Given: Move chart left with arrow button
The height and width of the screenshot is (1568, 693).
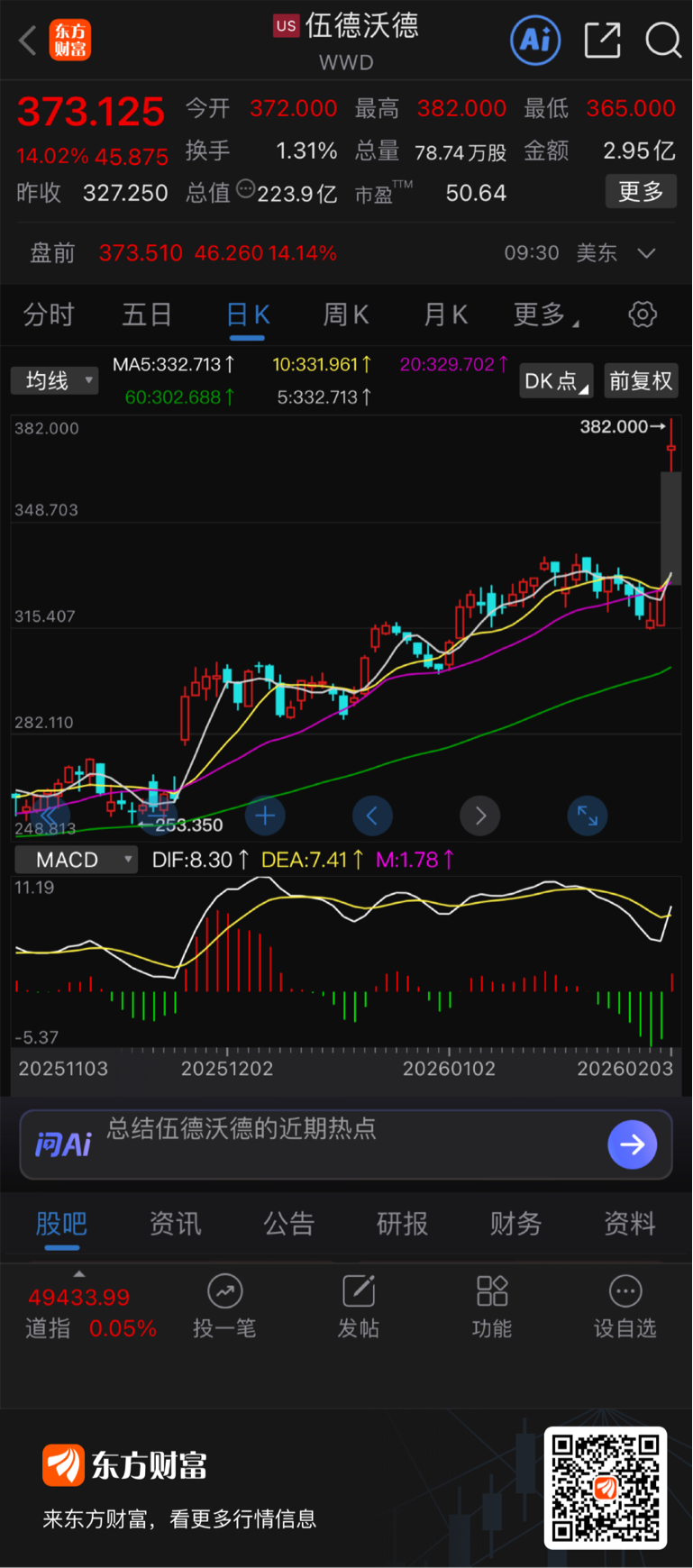Looking at the screenshot, I should 372,816.
